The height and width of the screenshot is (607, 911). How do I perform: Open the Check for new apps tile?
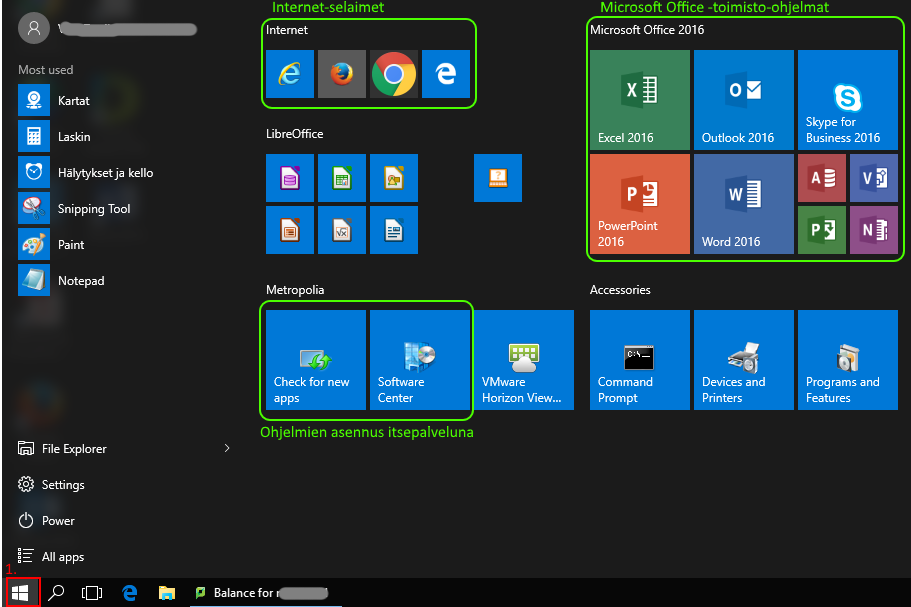[315, 360]
